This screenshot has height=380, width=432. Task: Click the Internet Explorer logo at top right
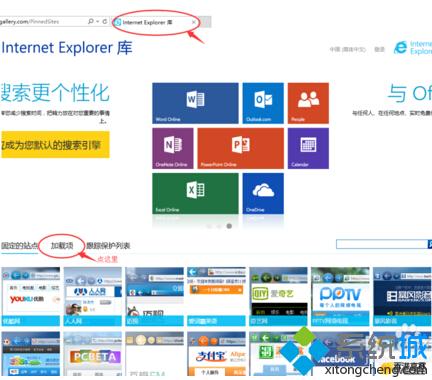point(413,47)
